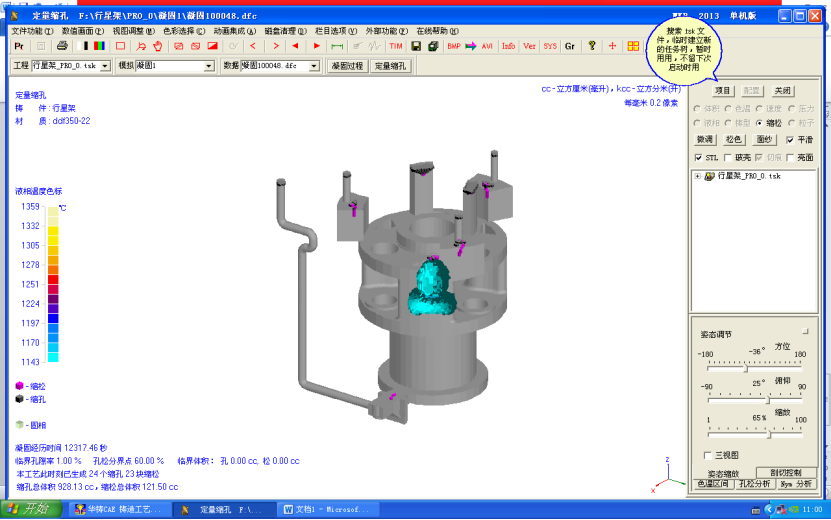The width and height of the screenshot is (831, 520).
Task: Export image with the BMP icon
Action: pos(454,46)
